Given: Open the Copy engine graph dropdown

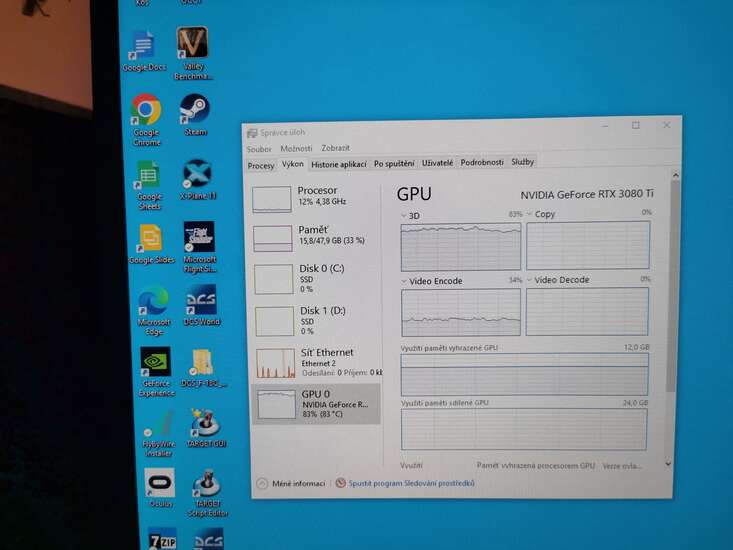Looking at the screenshot, I should [x=530, y=214].
